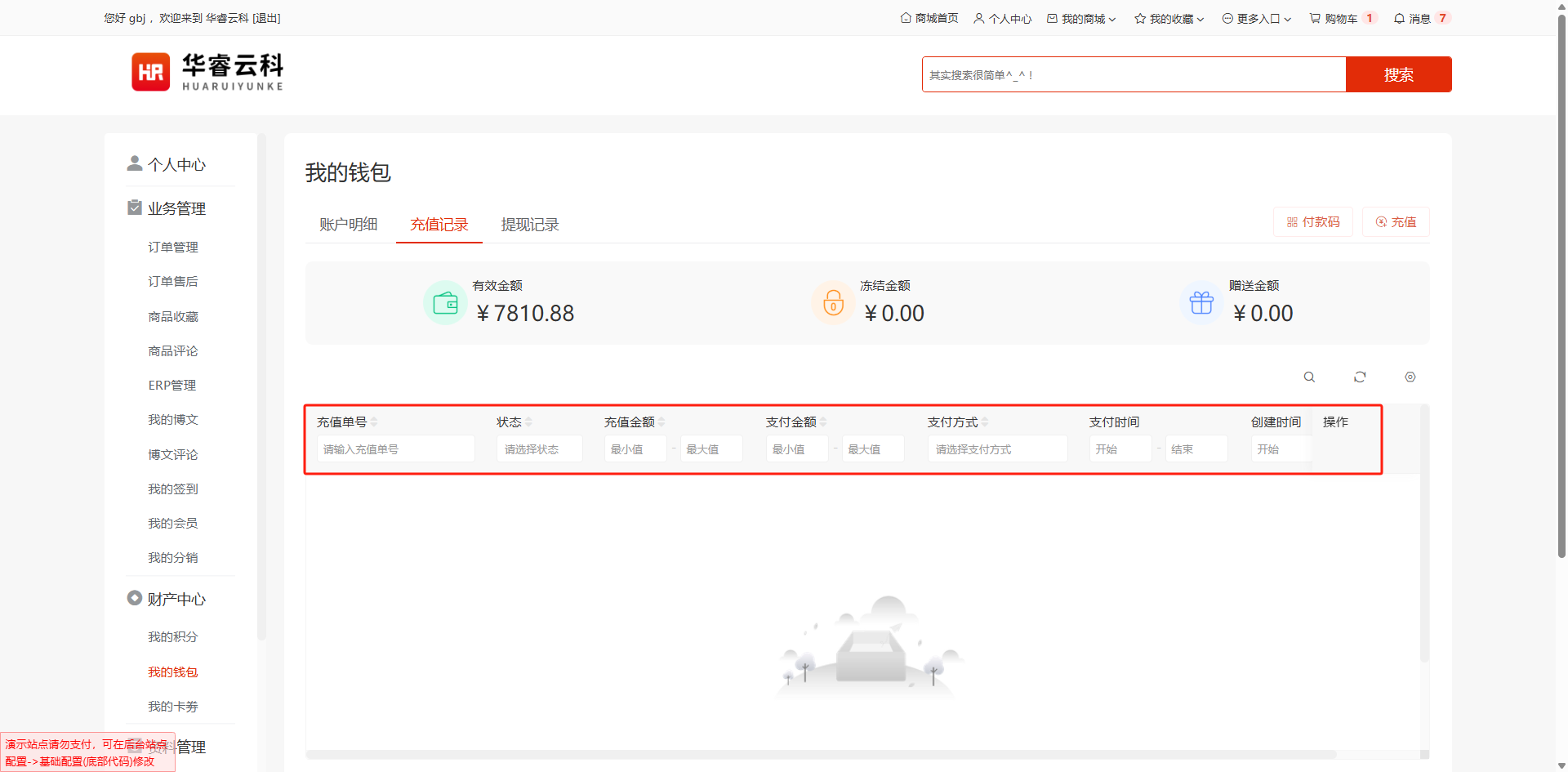Click the 华睿云科 HR logo
Viewport: 1568px width, 772px height.
(x=207, y=72)
